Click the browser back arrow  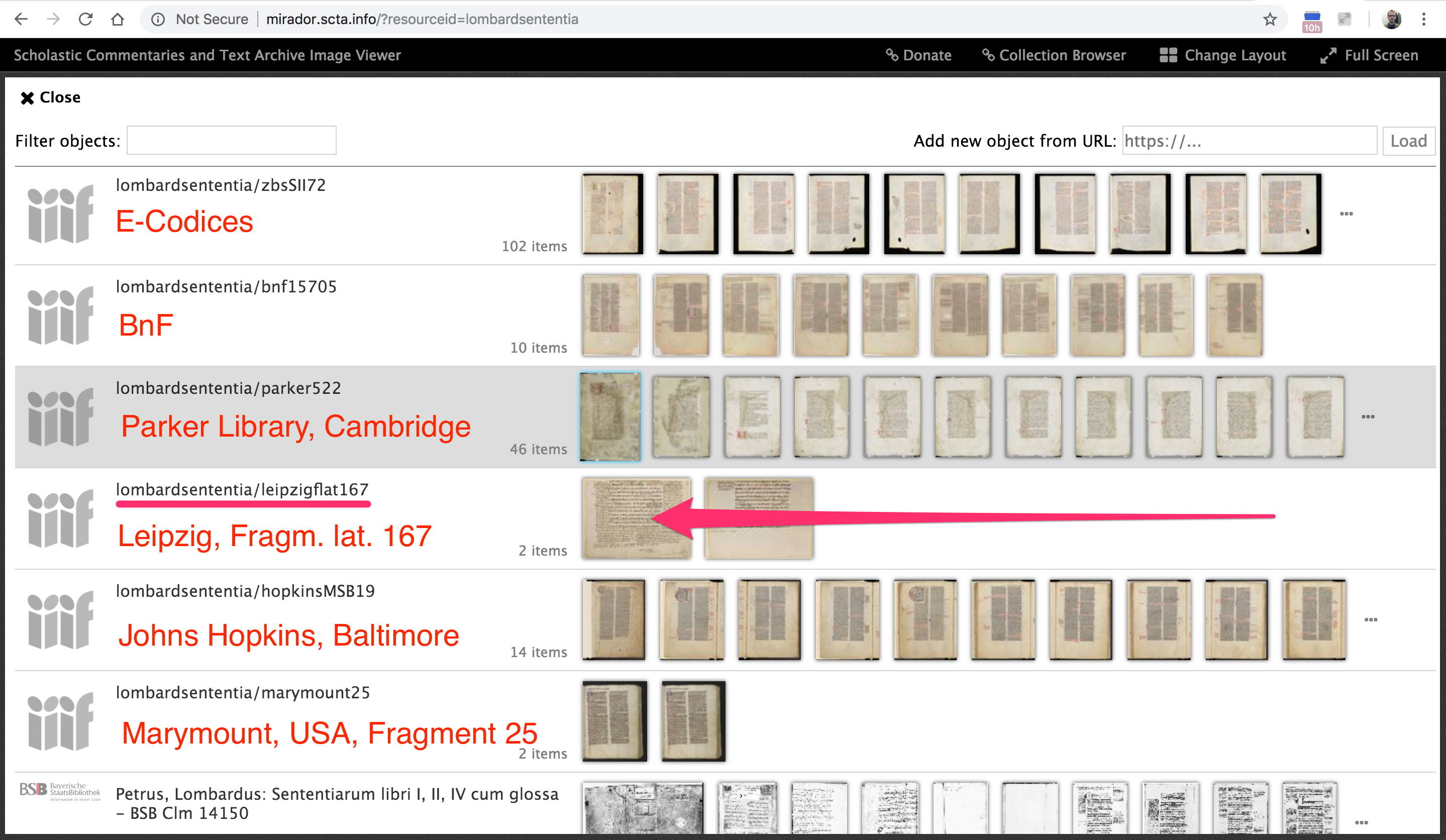tap(21, 19)
